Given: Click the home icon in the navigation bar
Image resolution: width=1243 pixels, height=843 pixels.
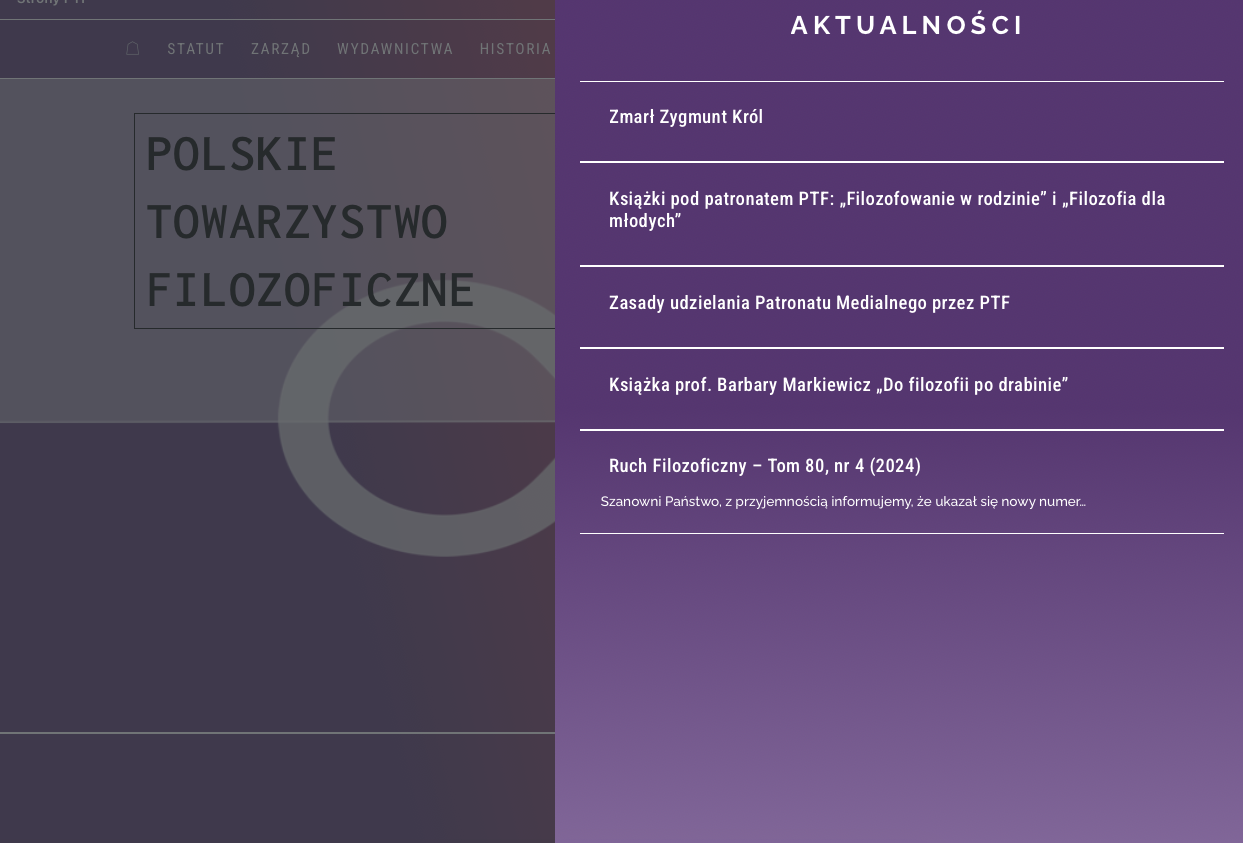Looking at the screenshot, I should click(133, 49).
